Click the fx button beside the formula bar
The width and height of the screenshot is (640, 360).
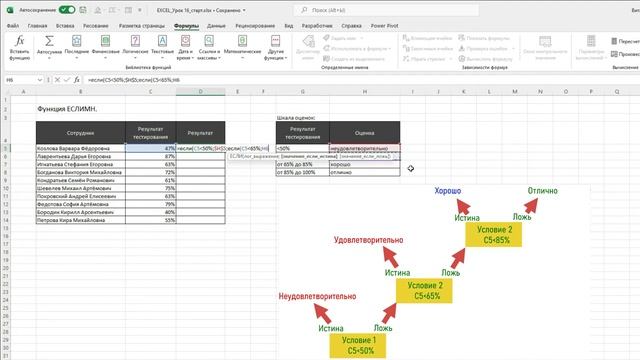coord(76,80)
